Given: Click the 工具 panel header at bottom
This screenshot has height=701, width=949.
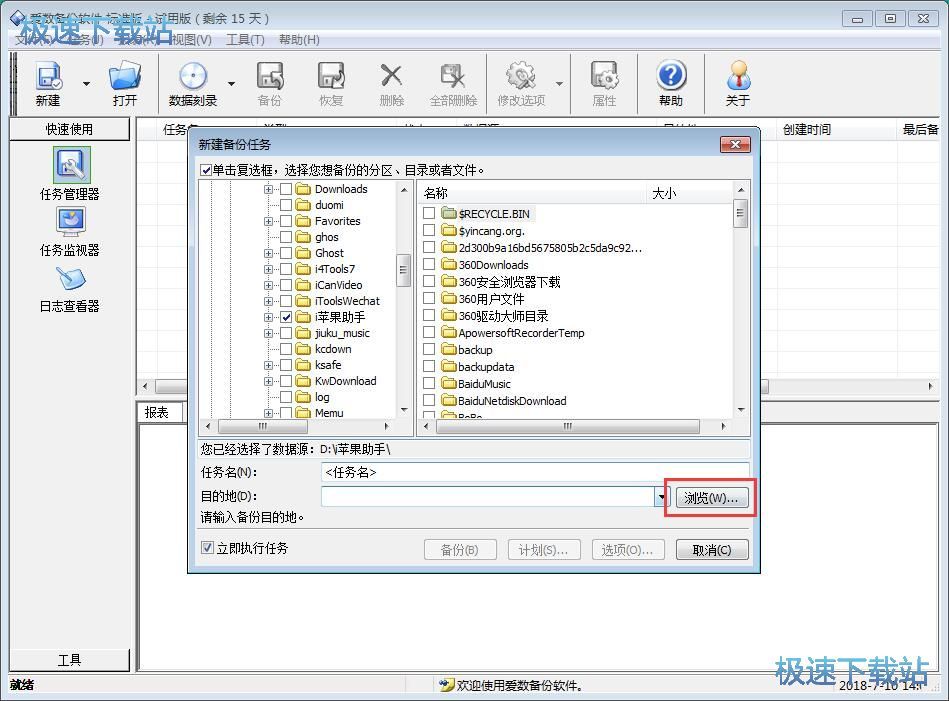Looking at the screenshot, I should click(70, 660).
